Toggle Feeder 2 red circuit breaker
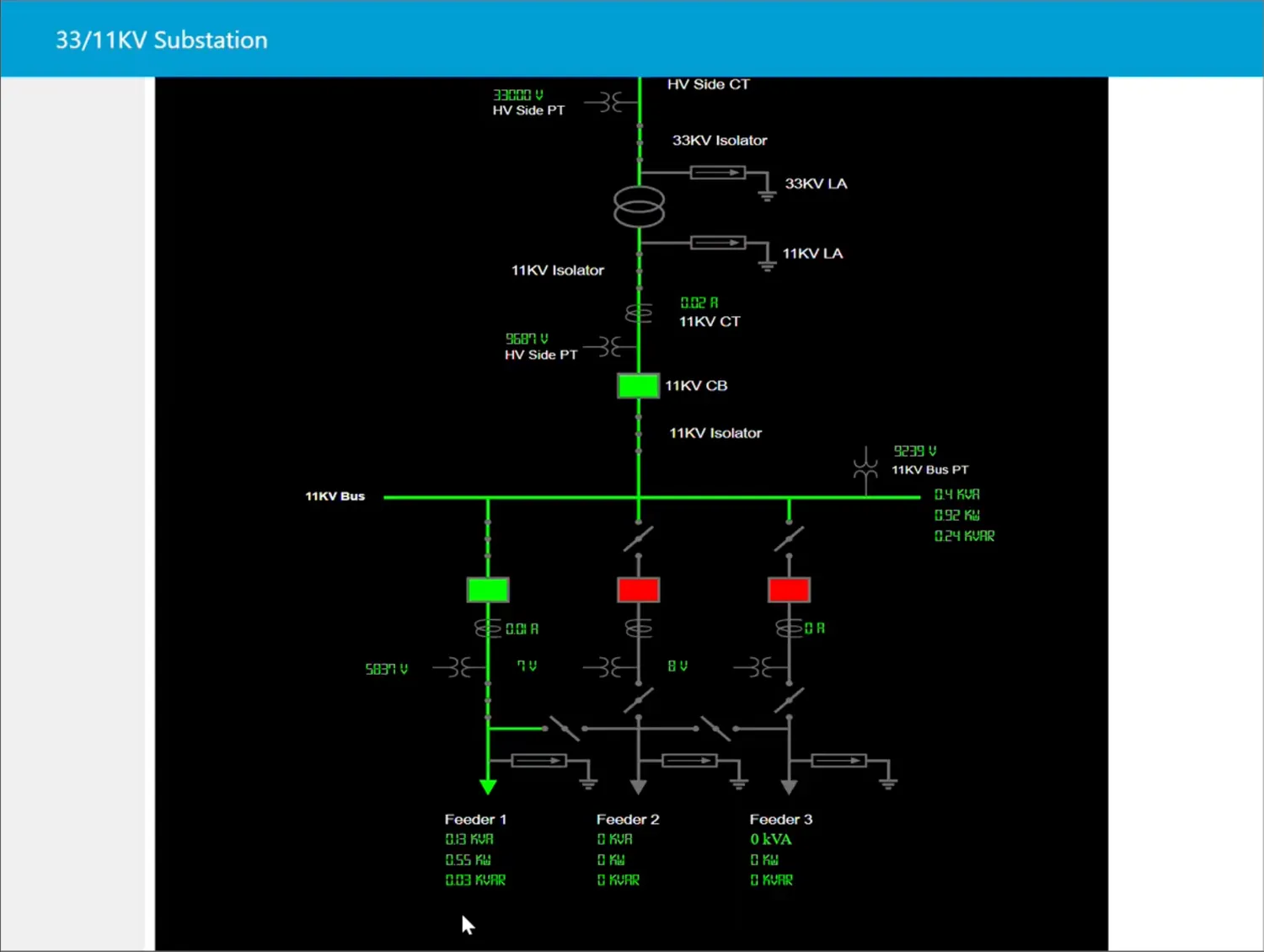Viewport: 1264px width, 952px height. pos(638,590)
